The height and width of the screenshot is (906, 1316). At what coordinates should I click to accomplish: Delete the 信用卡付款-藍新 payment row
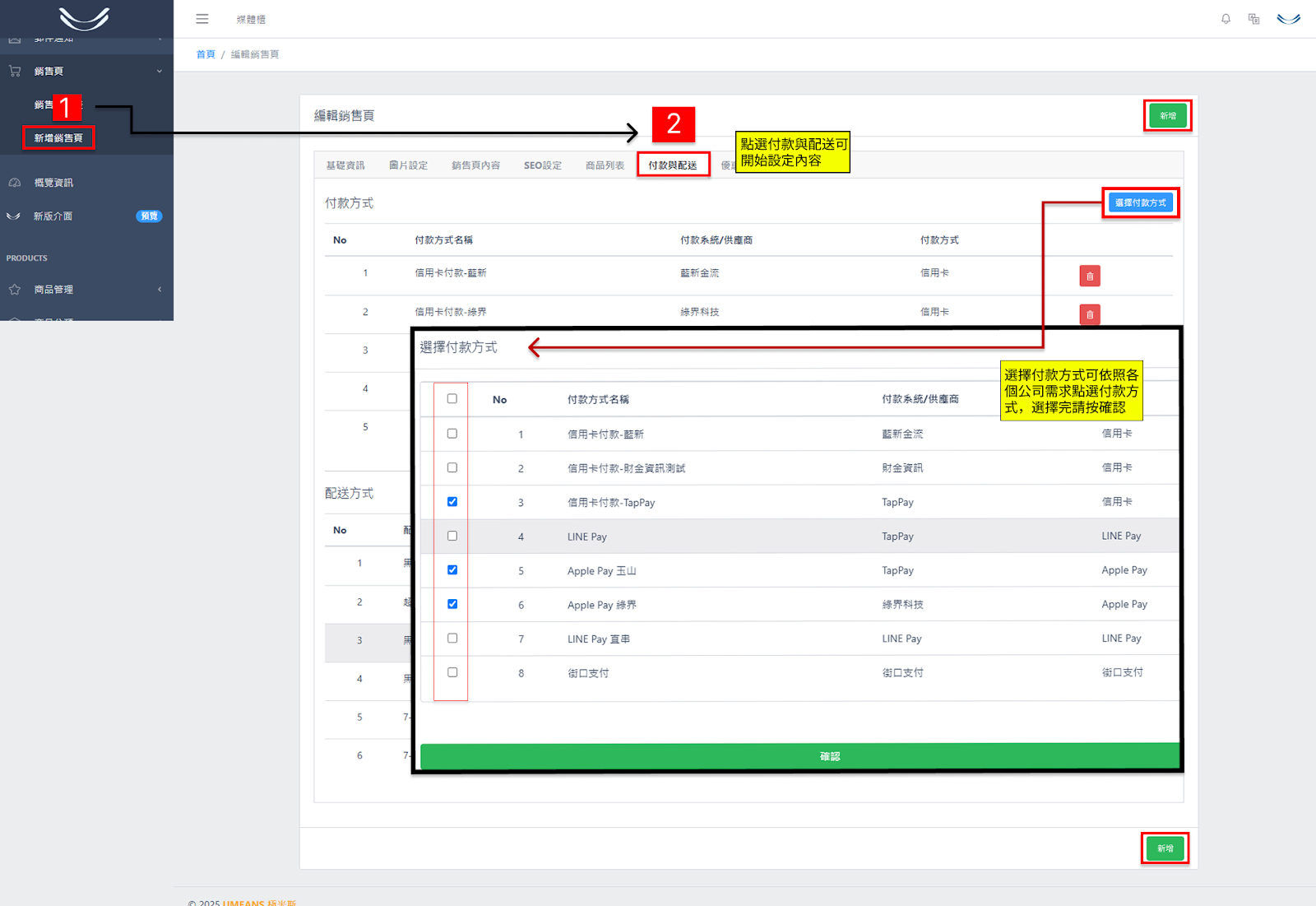[1089, 276]
